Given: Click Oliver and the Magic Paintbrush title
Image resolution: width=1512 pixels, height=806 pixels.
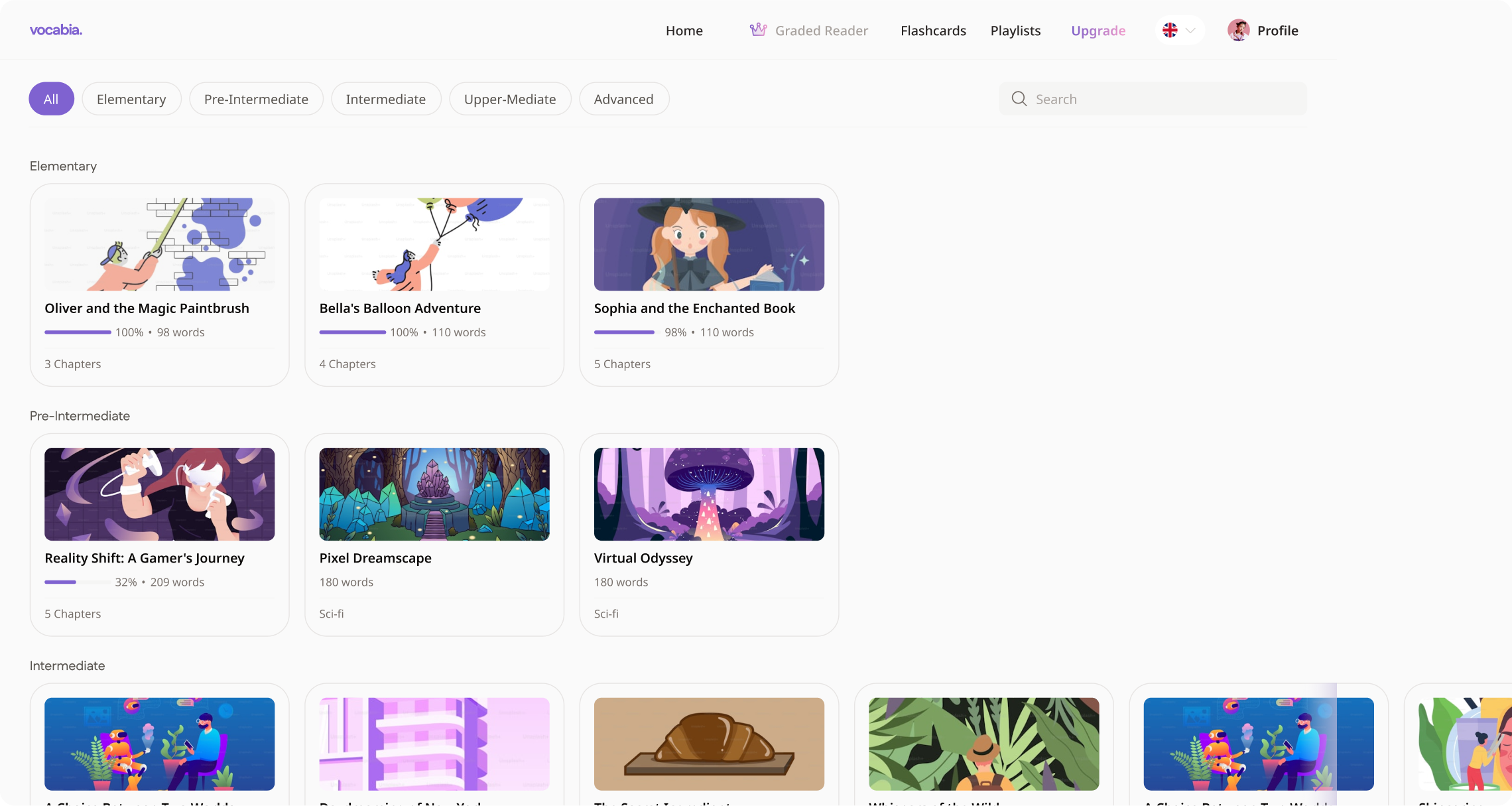Looking at the screenshot, I should click(x=147, y=308).
